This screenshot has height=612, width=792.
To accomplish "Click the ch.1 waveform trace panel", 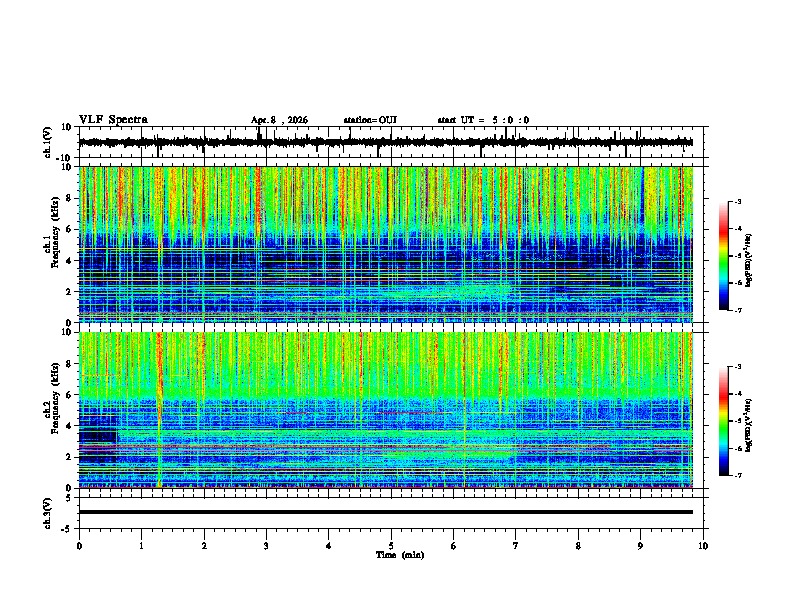I will click(x=391, y=142).
